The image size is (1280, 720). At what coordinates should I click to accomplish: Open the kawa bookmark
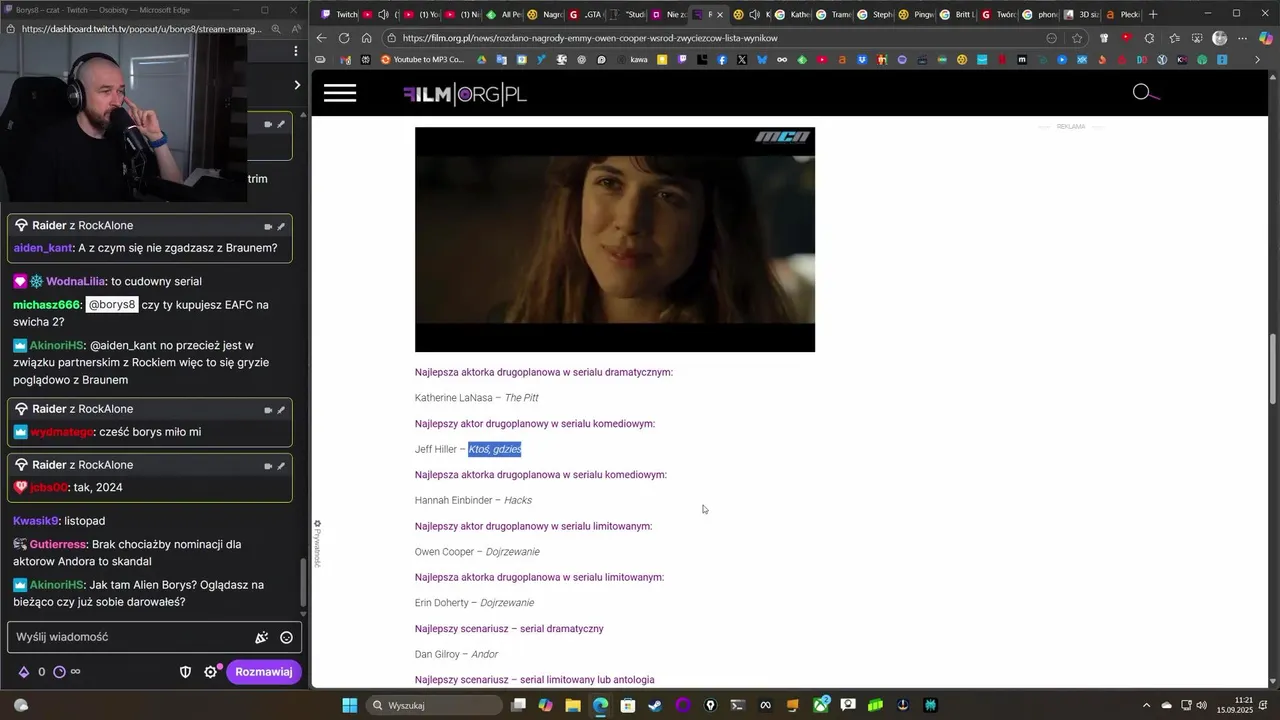coord(631,60)
